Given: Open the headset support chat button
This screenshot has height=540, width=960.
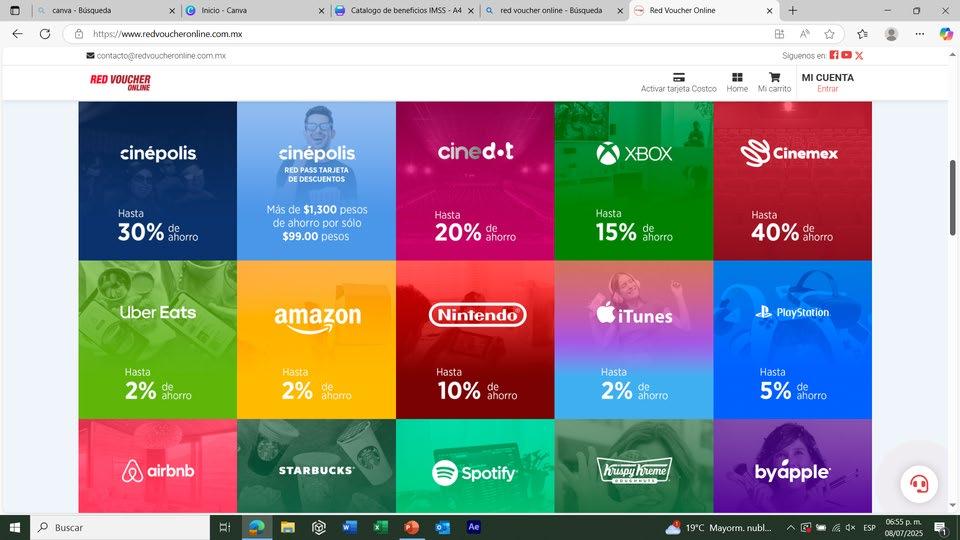Looking at the screenshot, I should 919,484.
